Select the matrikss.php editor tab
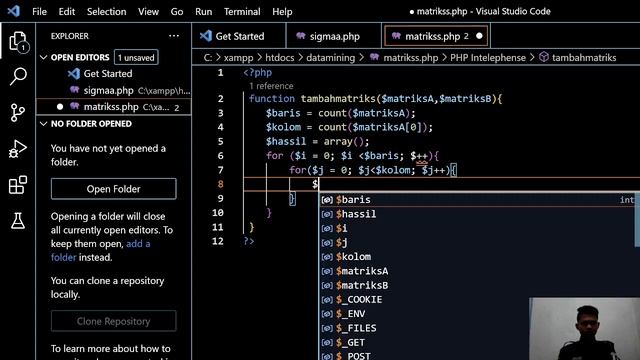640x360 pixels. click(x=436, y=36)
